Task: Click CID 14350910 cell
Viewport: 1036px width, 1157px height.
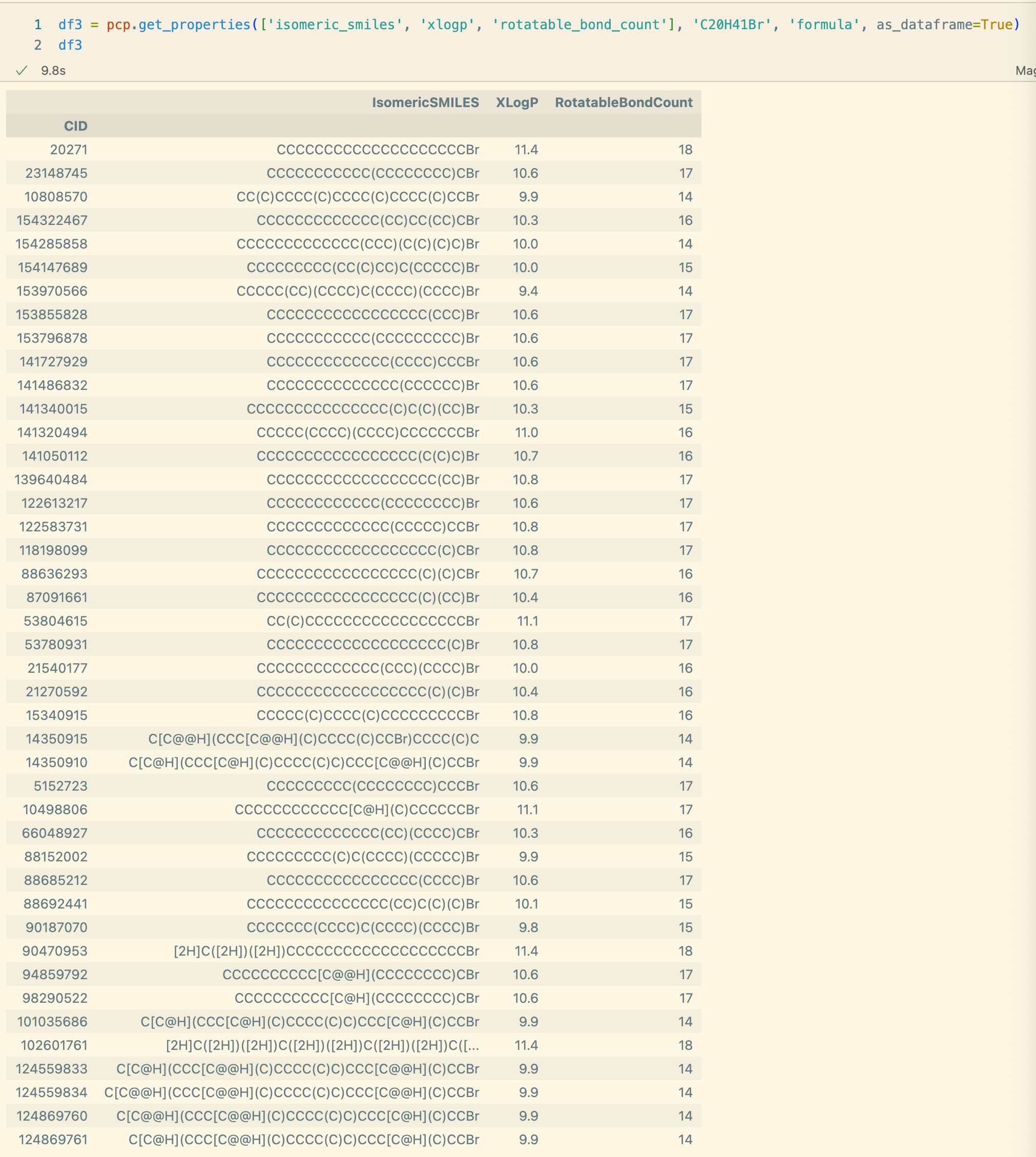Action: pyautogui.click(x=56, y=762)
